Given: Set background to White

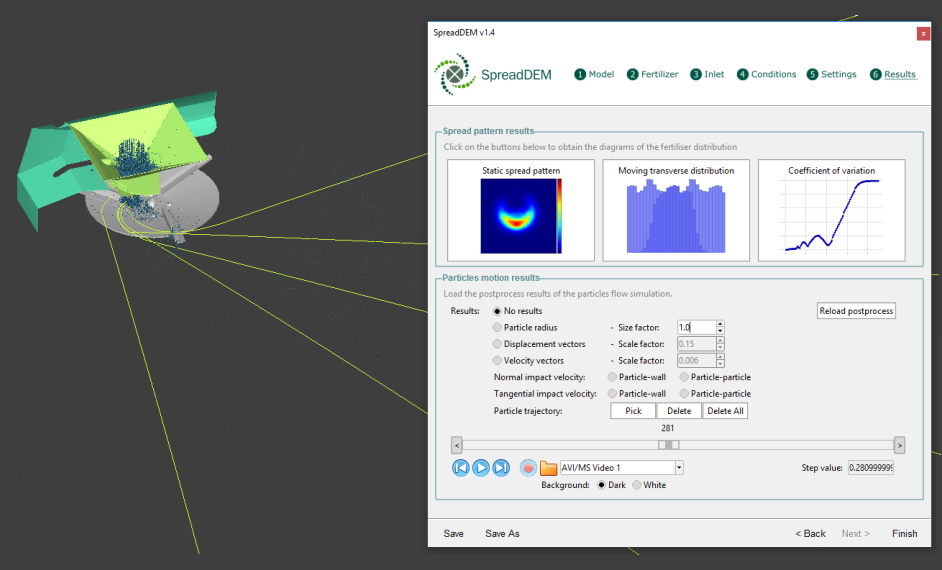Looking at the screenshot, I should 636,485.
